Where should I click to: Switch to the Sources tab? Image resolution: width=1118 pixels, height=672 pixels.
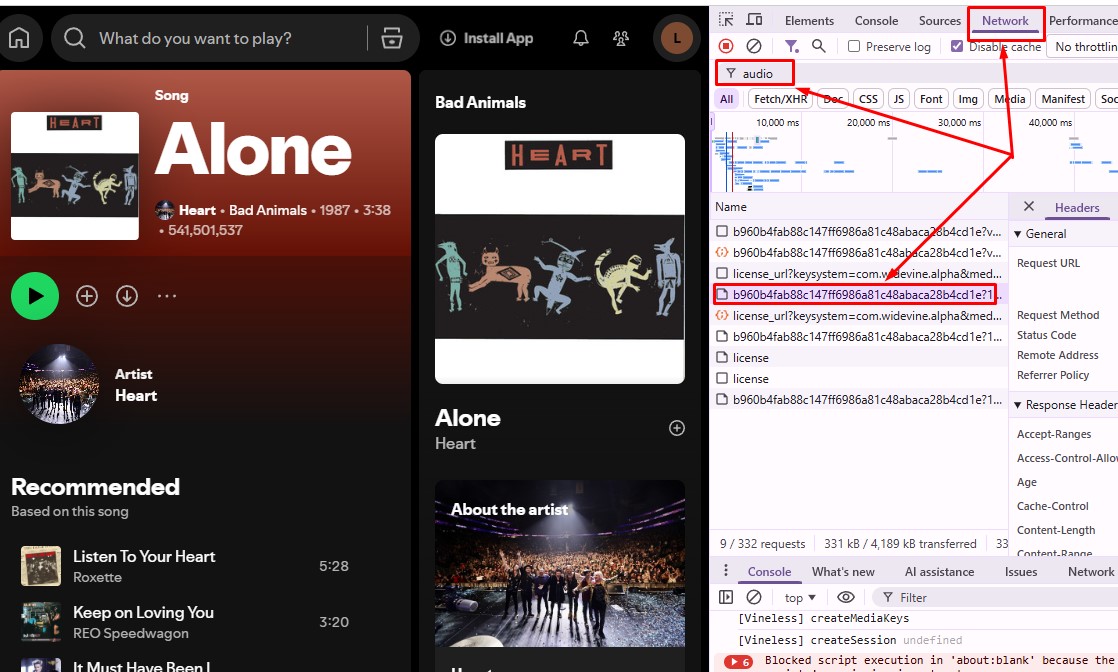click(x=939, y=21)
